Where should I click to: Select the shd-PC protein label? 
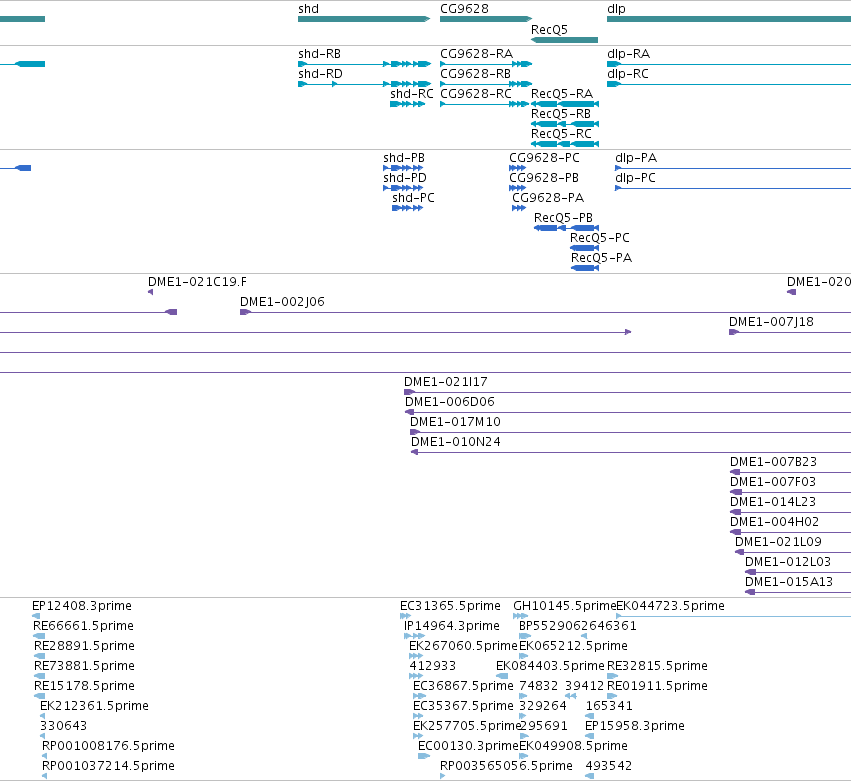click(x=413, y=198)
